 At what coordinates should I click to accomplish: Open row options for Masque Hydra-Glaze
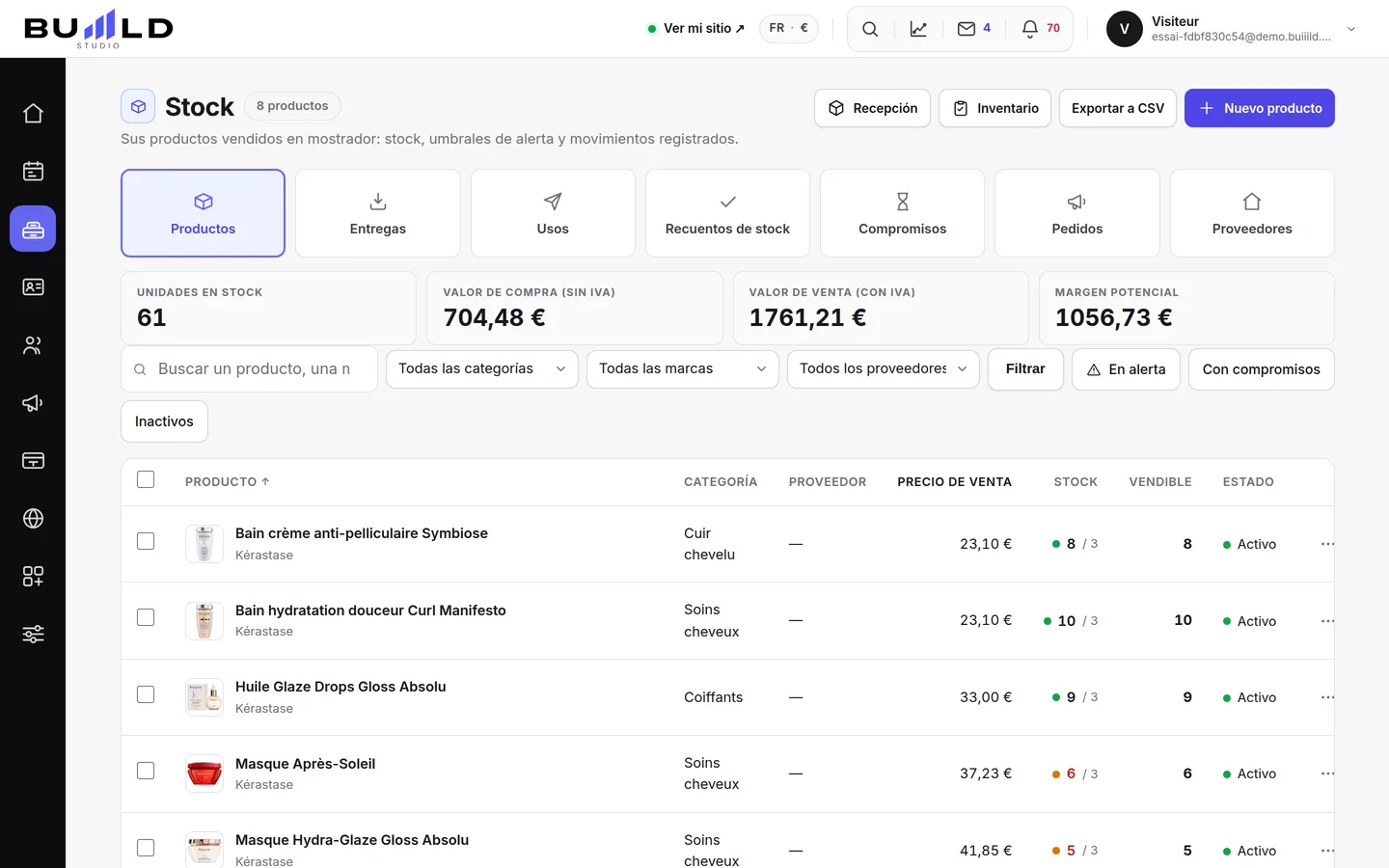pos(1327,851)
